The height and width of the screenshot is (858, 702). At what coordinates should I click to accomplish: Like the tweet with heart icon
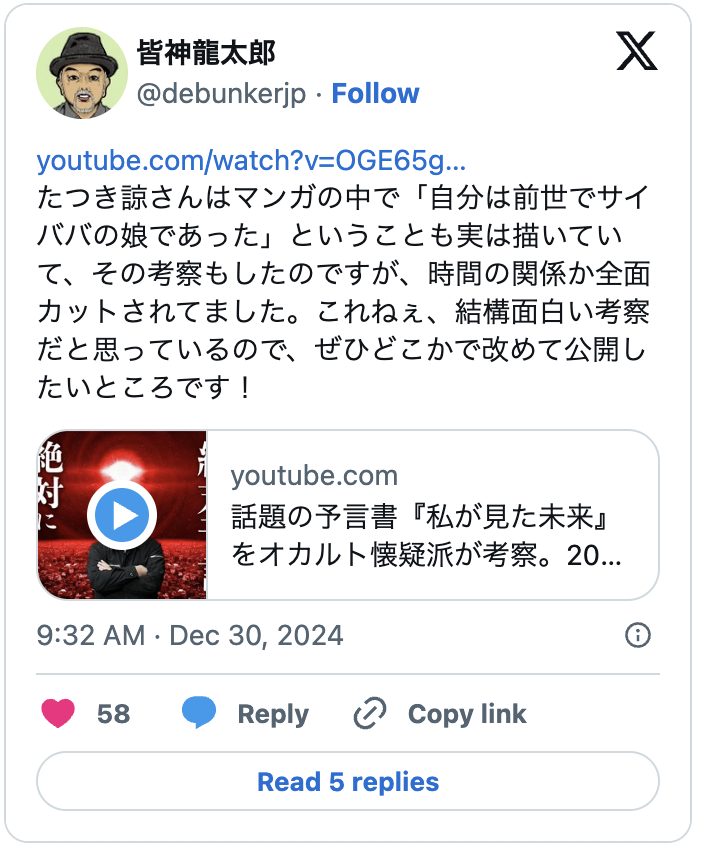pyautogui.click(x=59, y=714)
